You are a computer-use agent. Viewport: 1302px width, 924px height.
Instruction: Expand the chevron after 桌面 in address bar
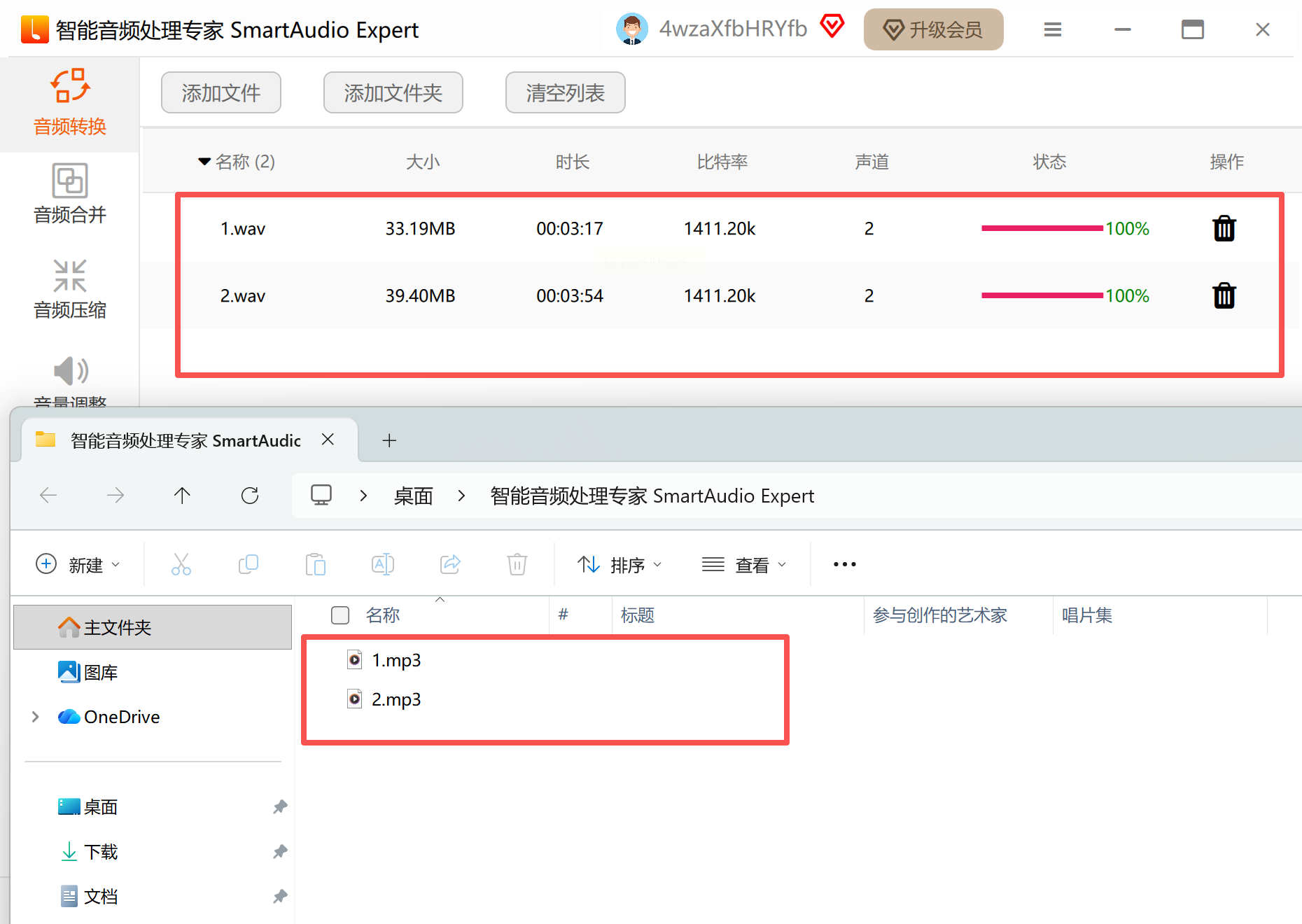(461, 496)
